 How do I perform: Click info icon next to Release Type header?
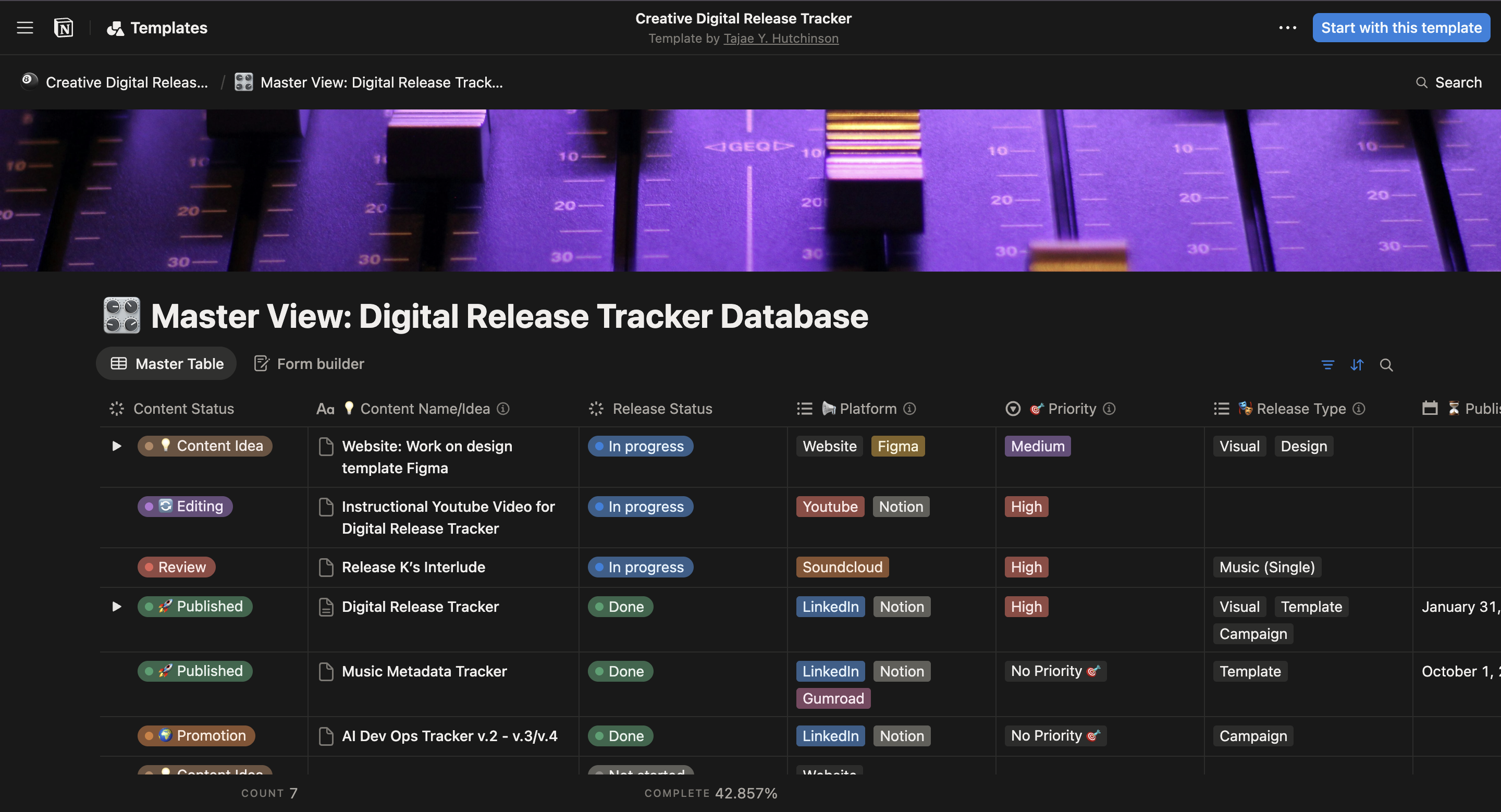pos(1359,409)
